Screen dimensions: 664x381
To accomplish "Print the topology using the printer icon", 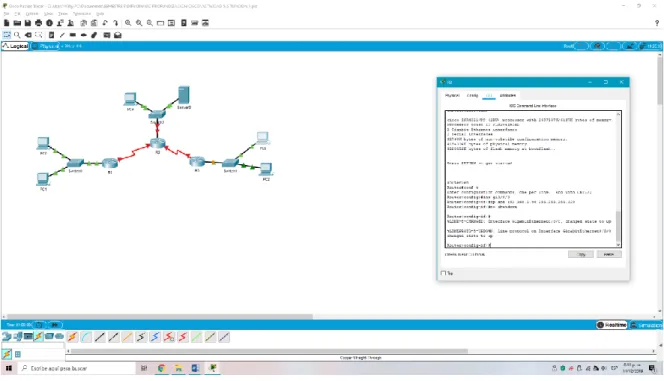I will coord(39,23).
